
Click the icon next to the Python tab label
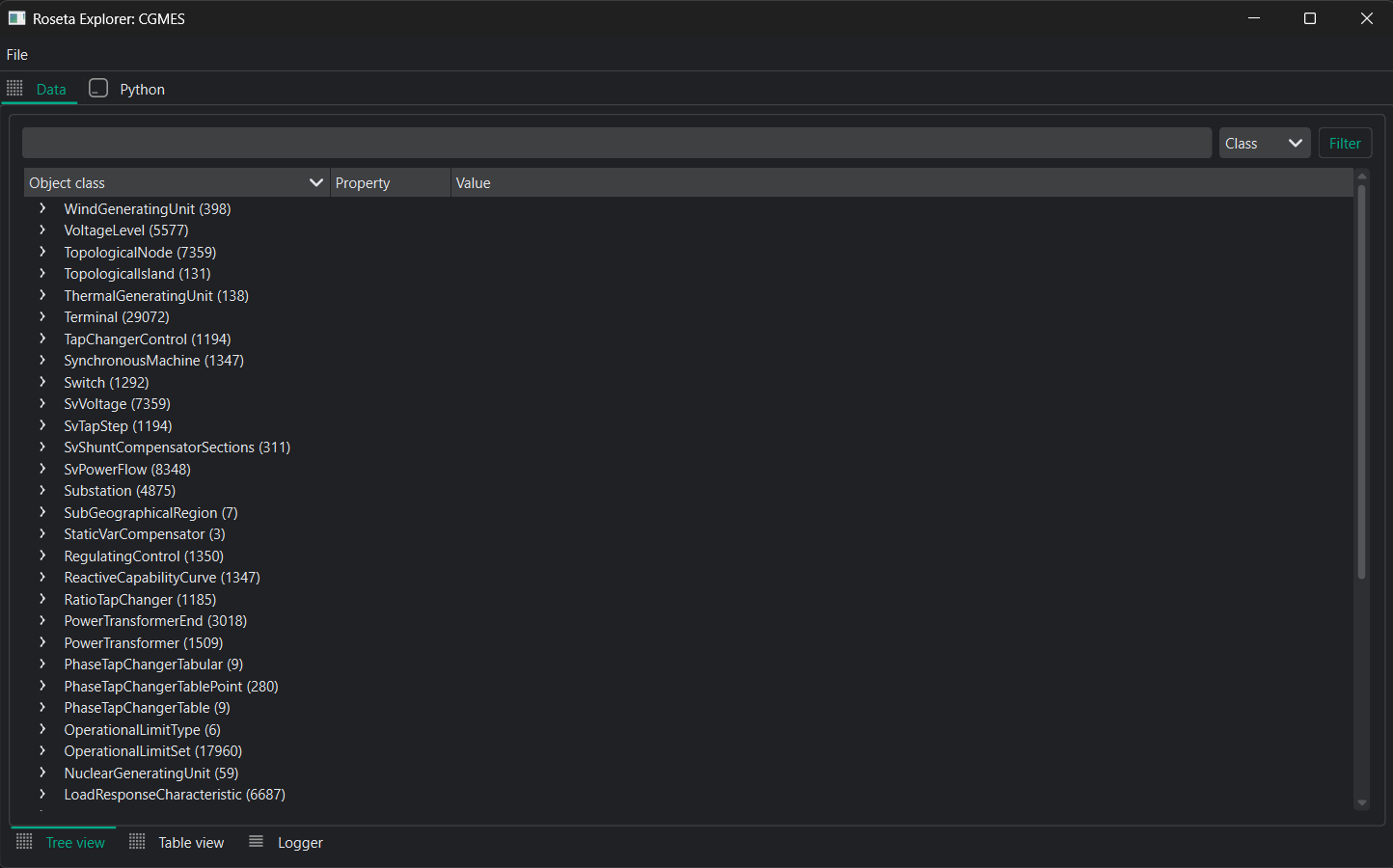tap(97, 87)
